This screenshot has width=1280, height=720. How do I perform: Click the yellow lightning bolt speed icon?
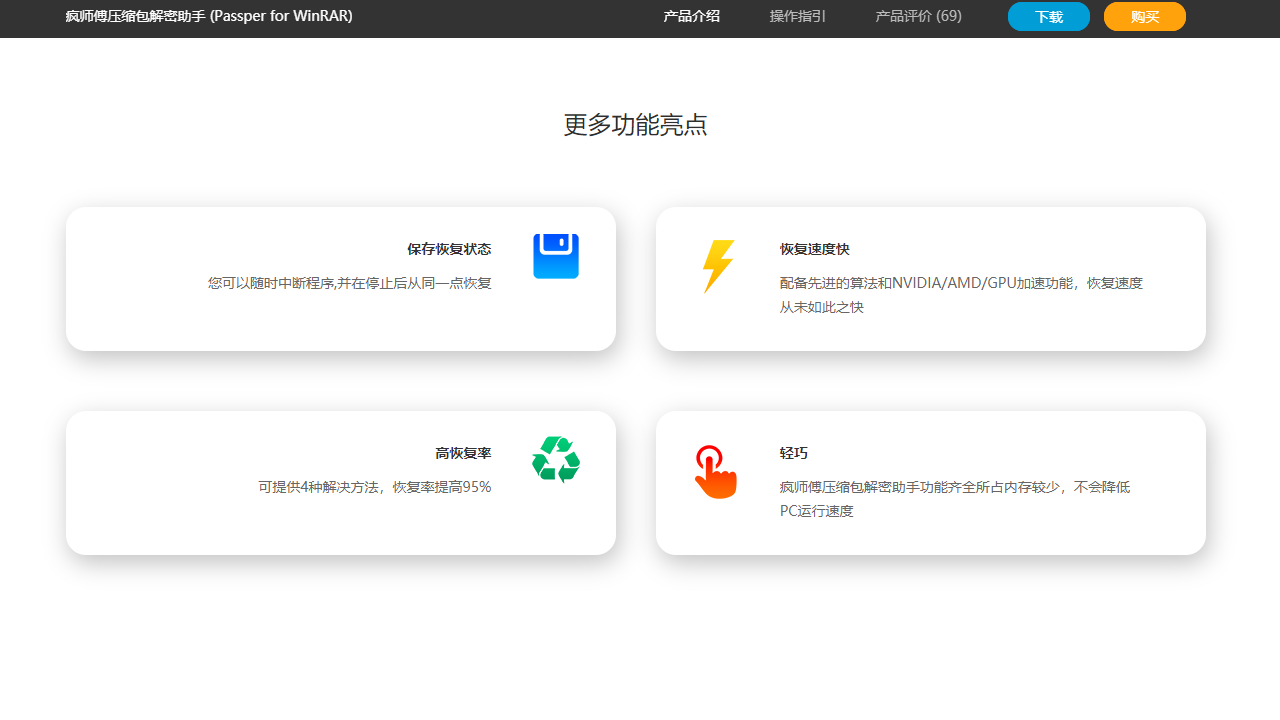(x=717, y=266)
